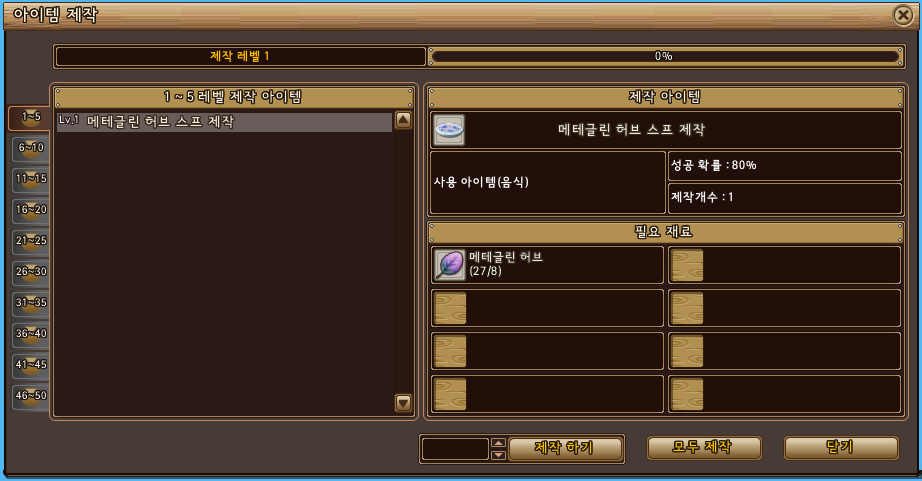Click the recipe list scroll down arrow
The height and width of the screenshot is (481, 922).
pos(403,403)
